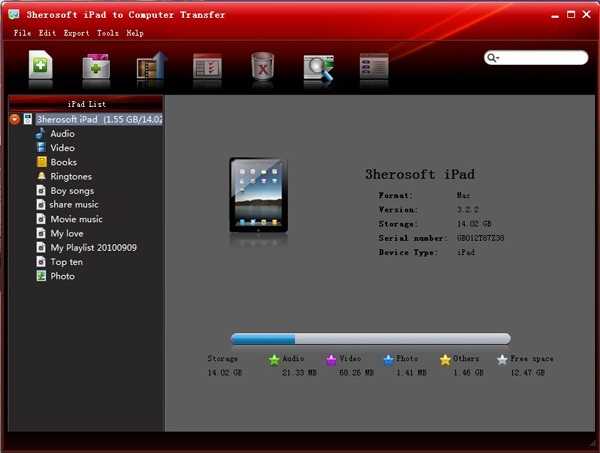Click the Delete trash can icon
The height and width of the screenshot is (453, 600).
click(262, 66)
